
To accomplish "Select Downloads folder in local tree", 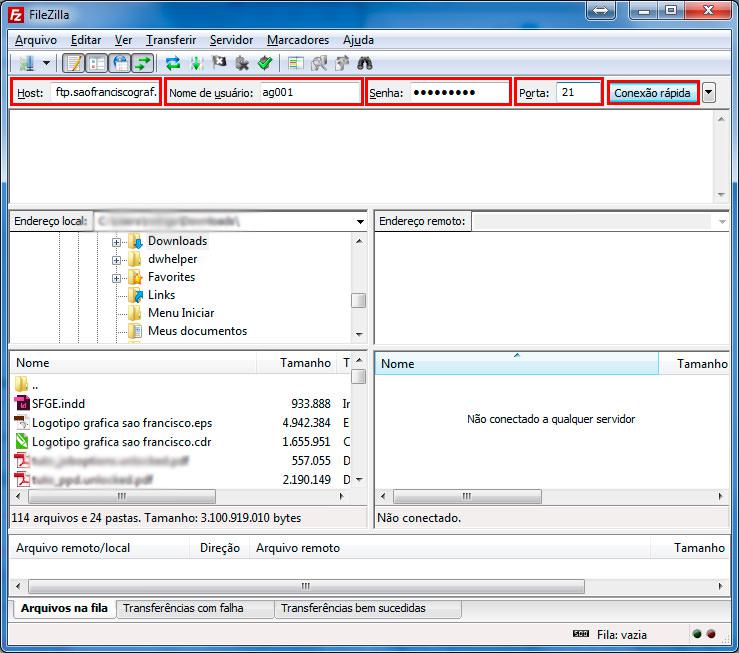I will click(x=177, y=241).
